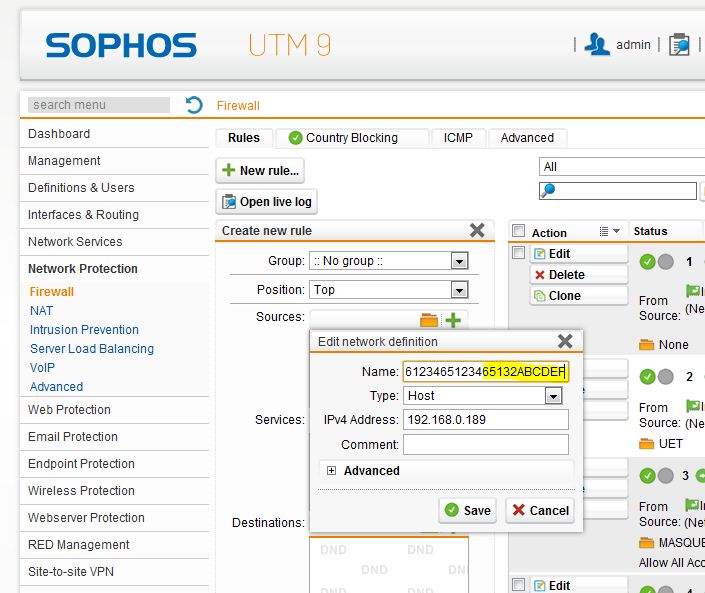Screen dimensions: 705x593
Task: Close the Create new rule panel
Action: (x=477, y=231)
